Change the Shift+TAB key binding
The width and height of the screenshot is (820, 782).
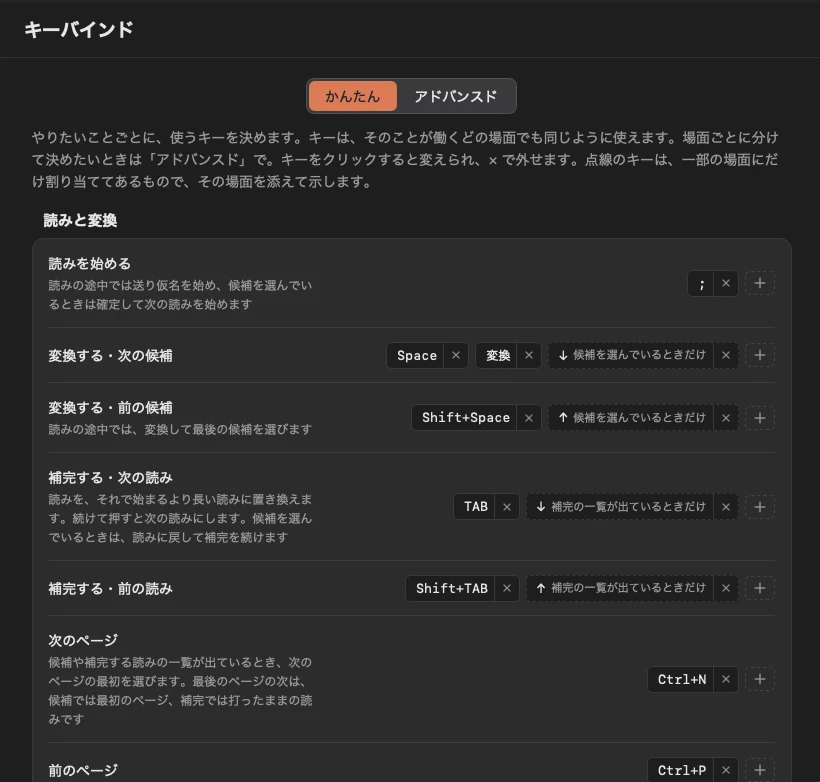click(450, 588)
